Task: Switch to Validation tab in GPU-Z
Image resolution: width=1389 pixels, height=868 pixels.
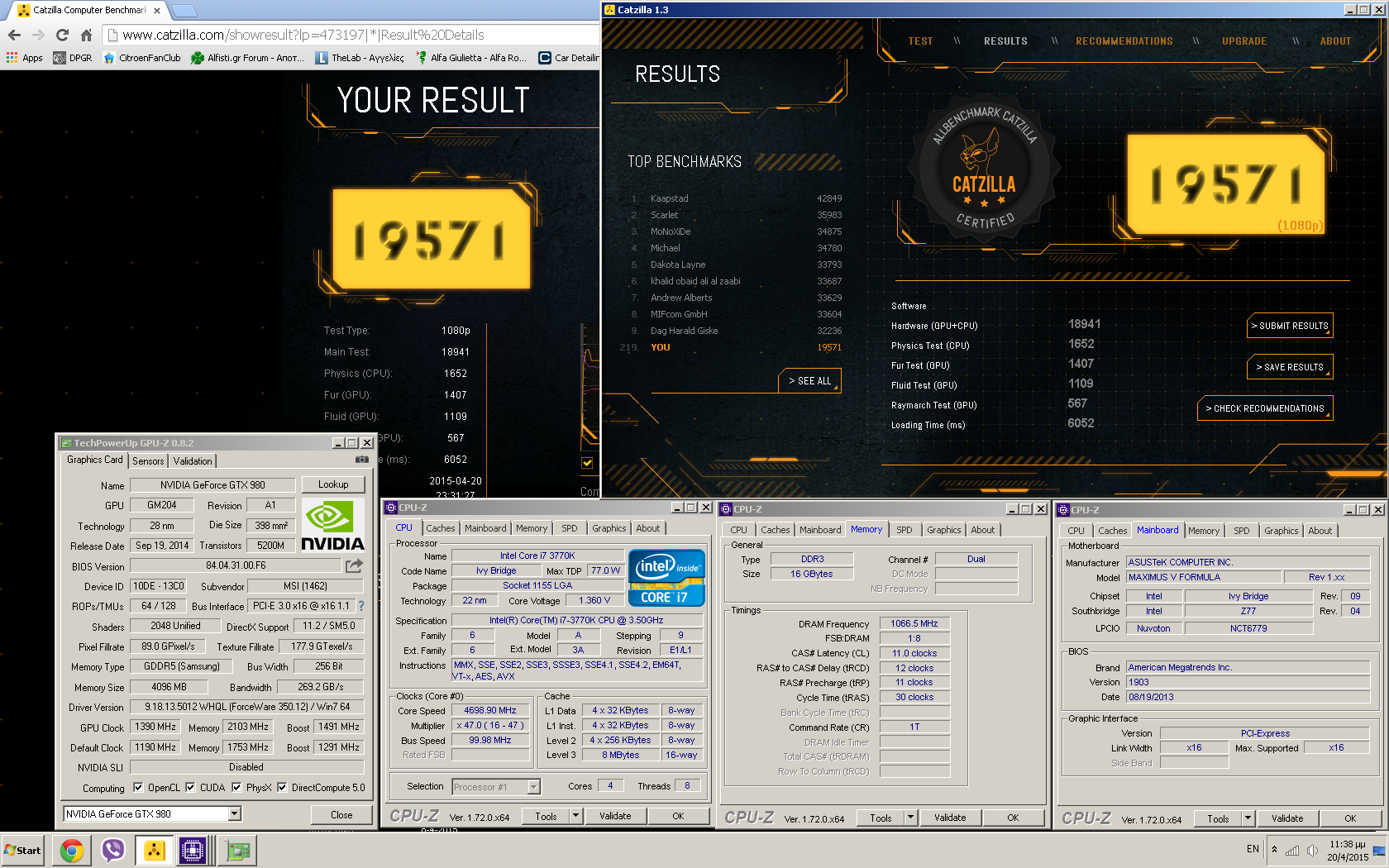Action: [193, 460]
